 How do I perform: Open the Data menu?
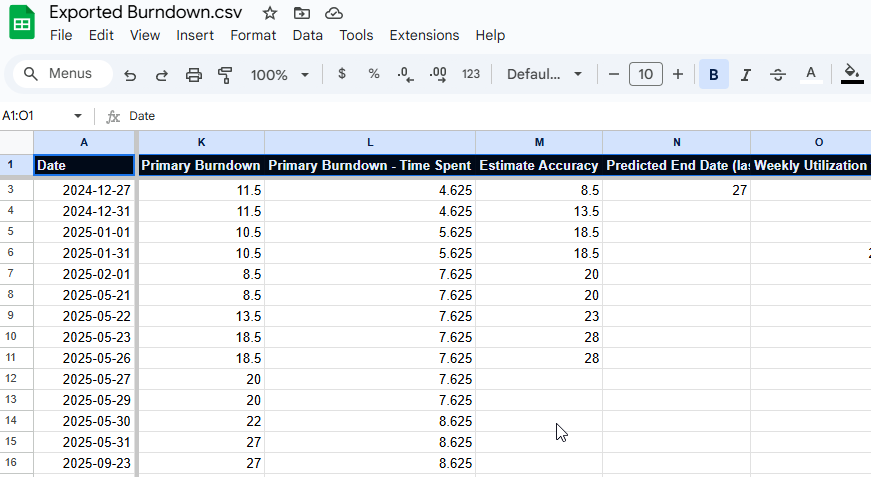307,35
